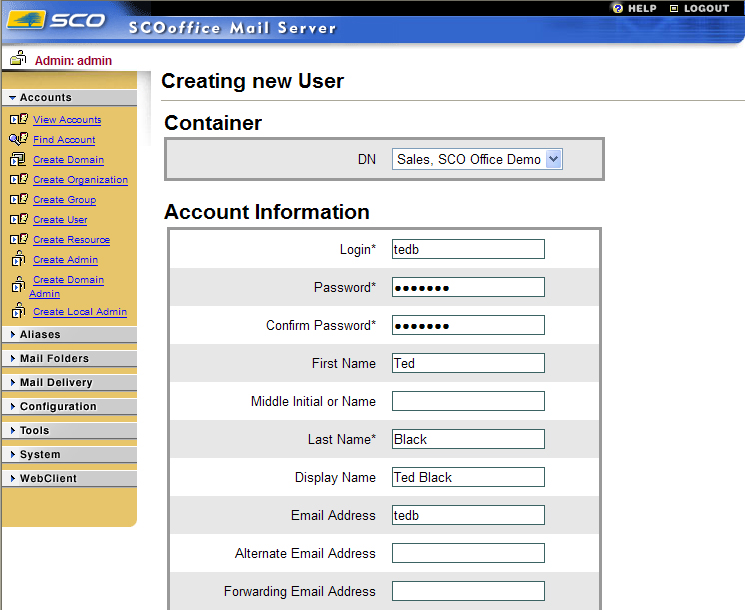Screen dimensions: 745x610
Task: Expand the Configuration section
Action: [58, 407]
